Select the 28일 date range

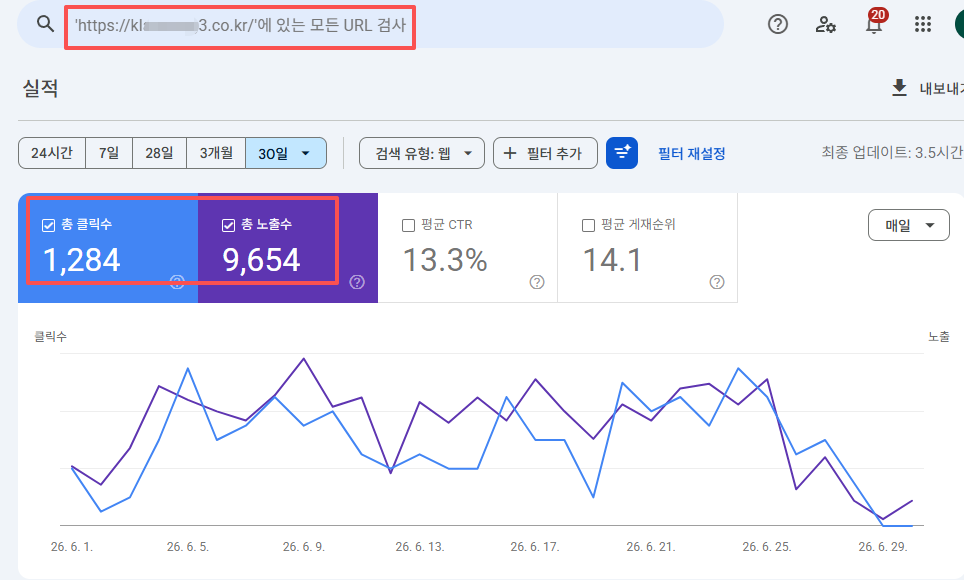point(159,153)
